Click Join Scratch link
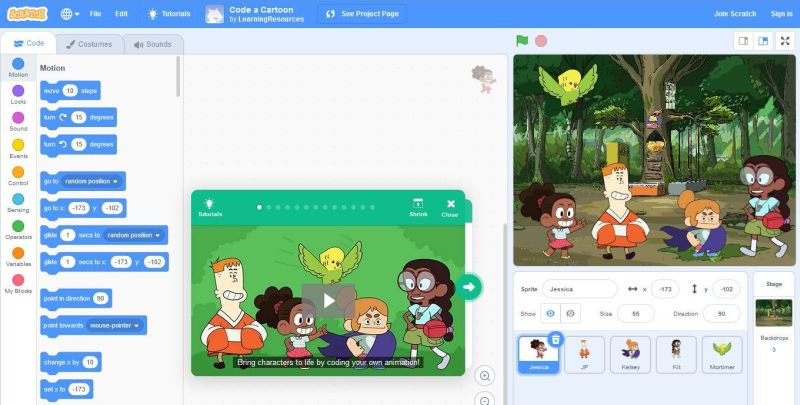 tap(735, 14)
